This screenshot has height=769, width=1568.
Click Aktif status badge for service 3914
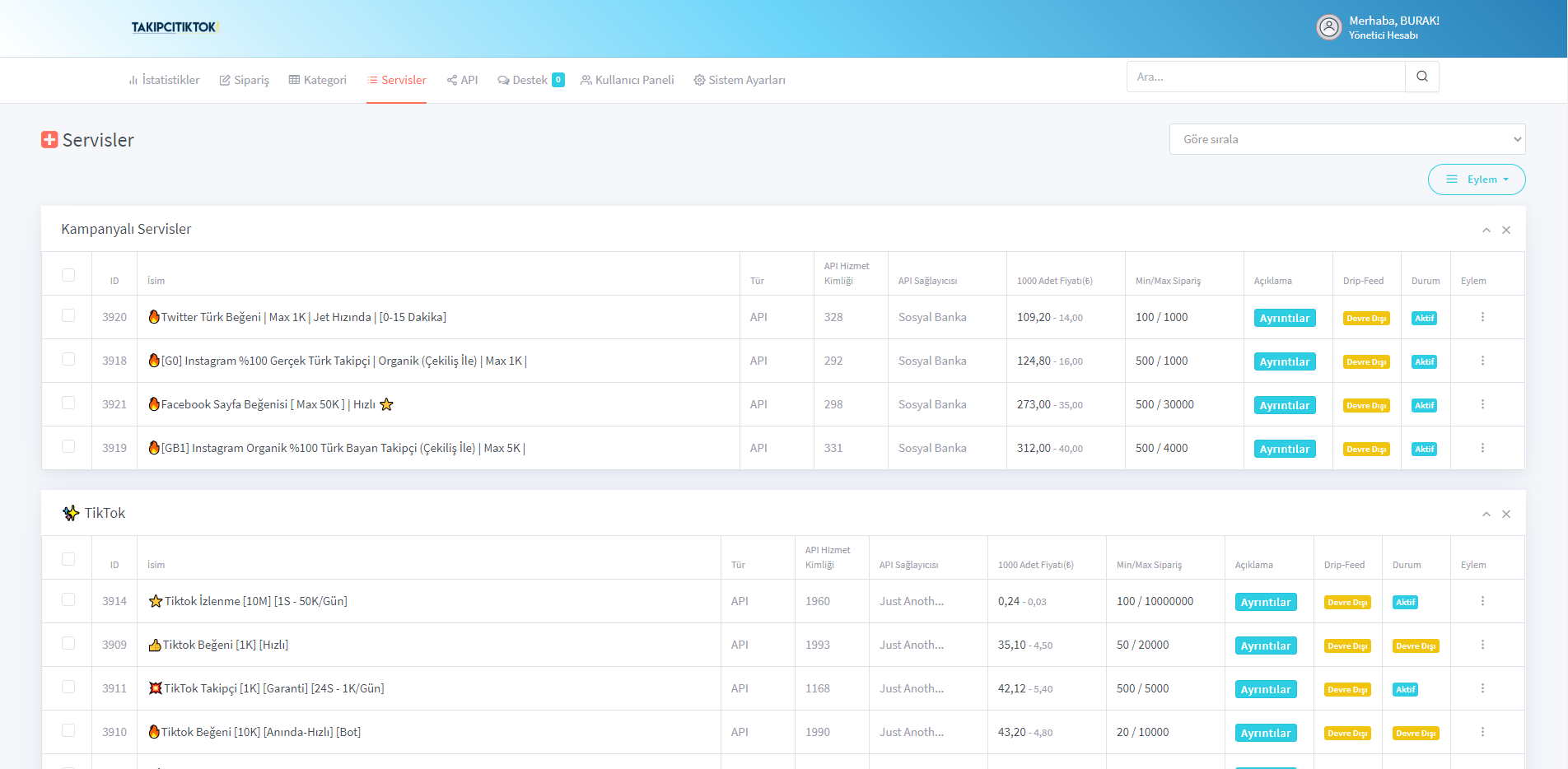[1406, 602]
